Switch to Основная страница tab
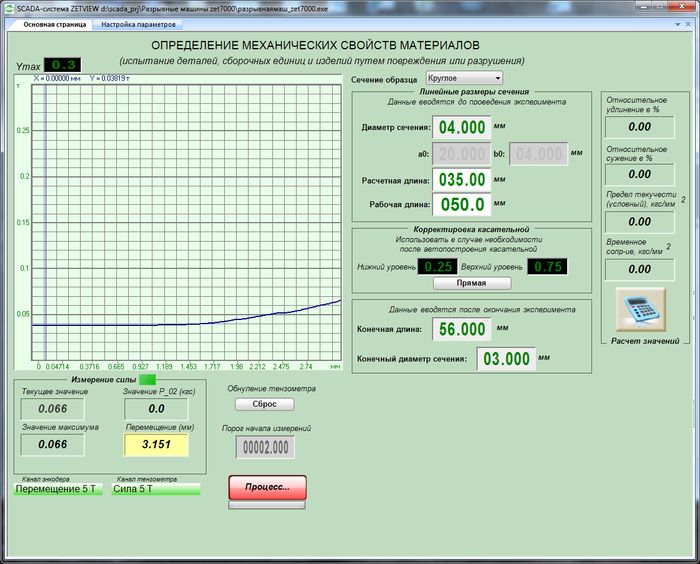The image size is (700, 564). click(x=54, y=25)
